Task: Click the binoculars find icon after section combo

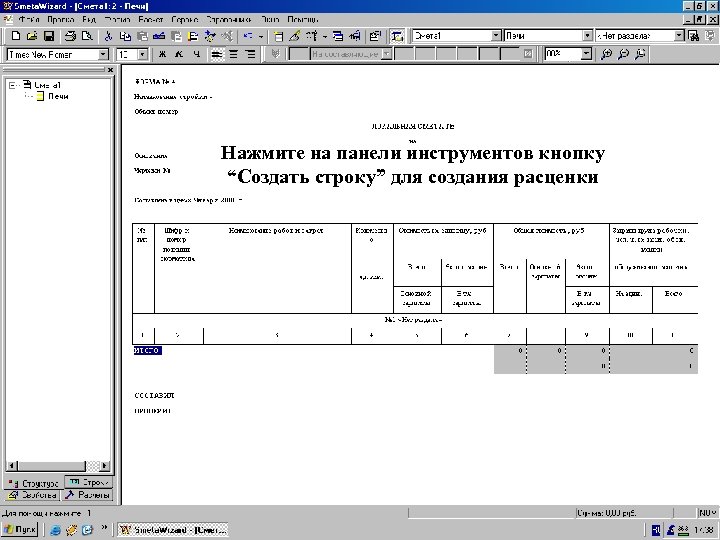Action: 693,36
